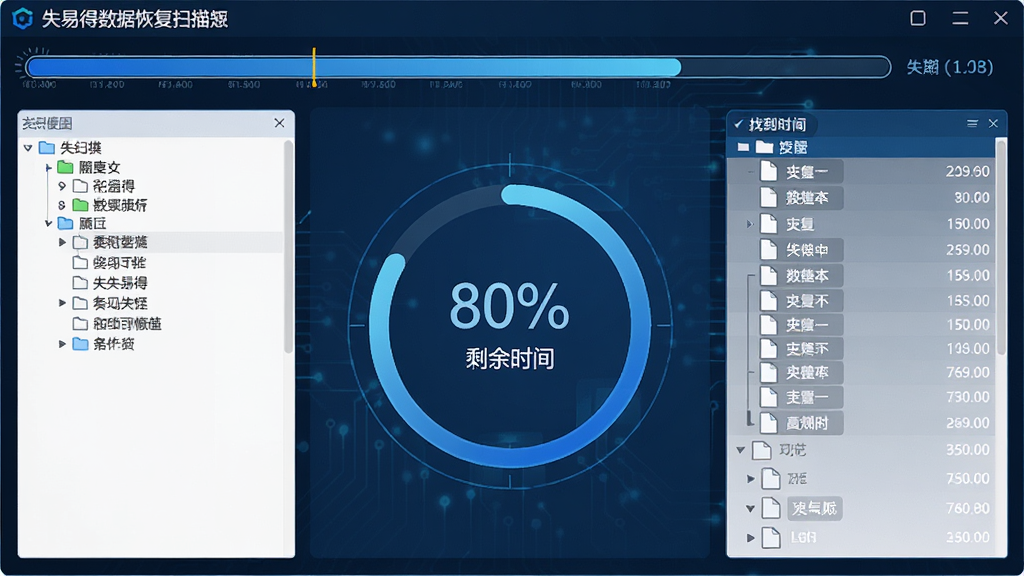Close the left folder tree panel
The image size is (1024, 576).
[x=279, y=123]
